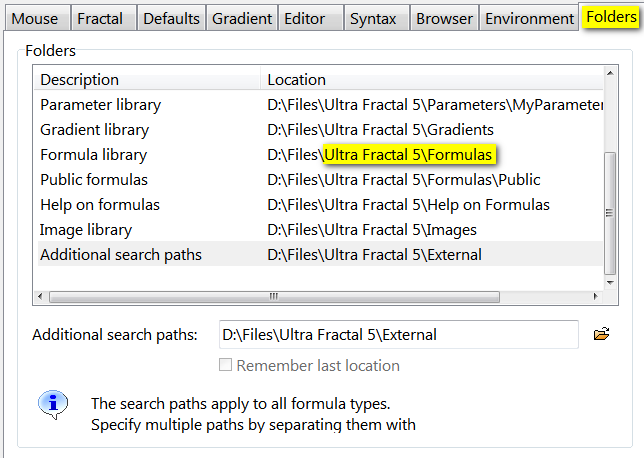Select the Public formulas row

tap(320, 180)
